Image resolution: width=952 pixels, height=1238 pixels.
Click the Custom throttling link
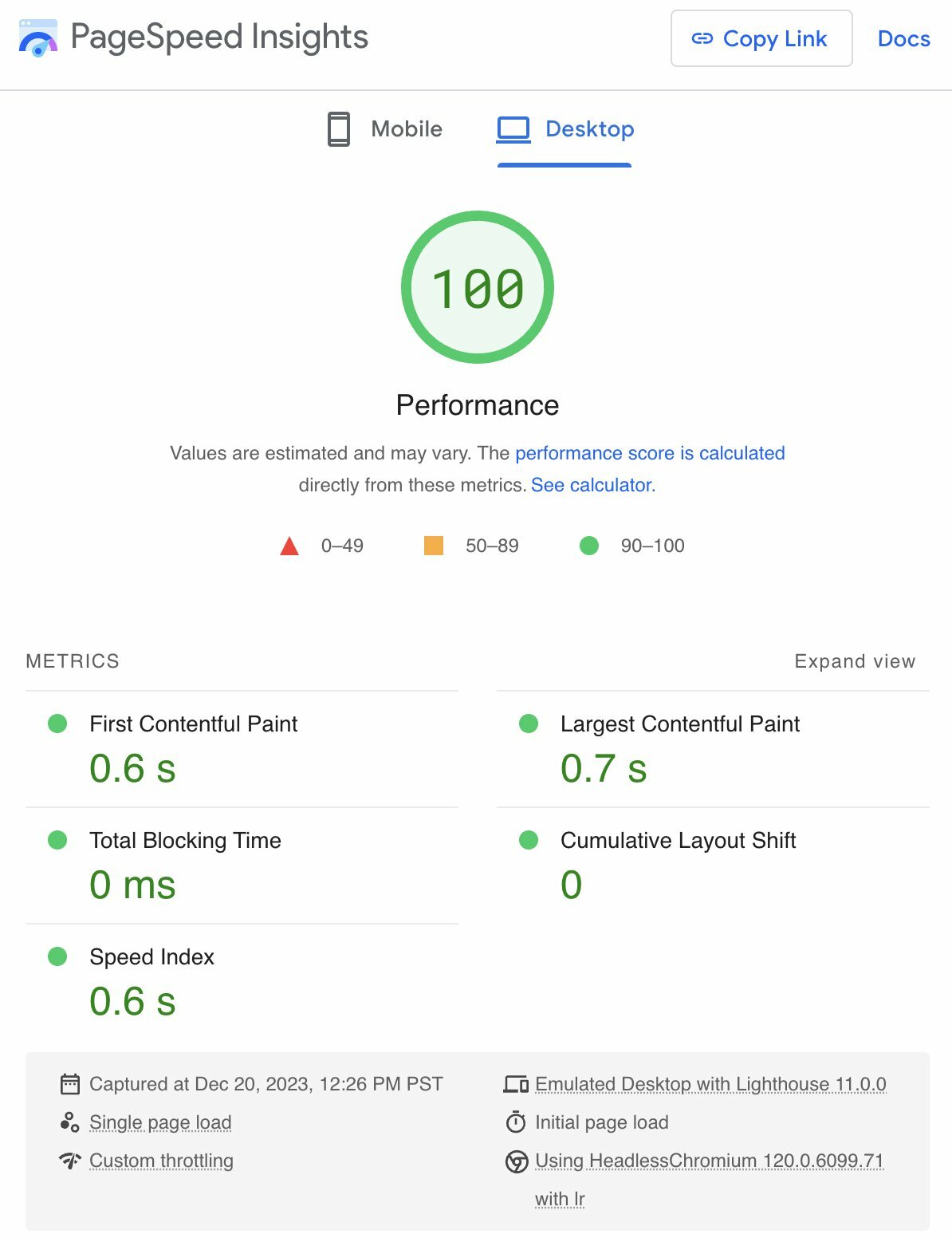point(161,1161)
